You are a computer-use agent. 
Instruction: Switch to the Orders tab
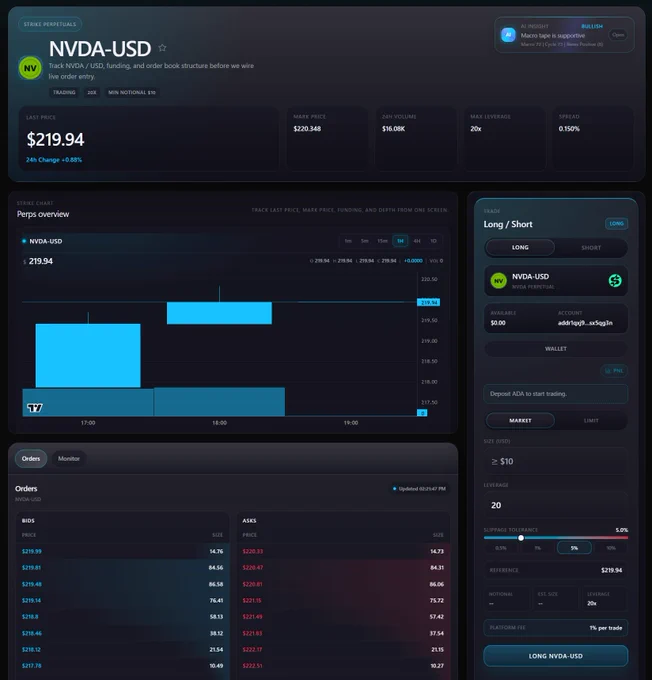[x=31, y=458]
